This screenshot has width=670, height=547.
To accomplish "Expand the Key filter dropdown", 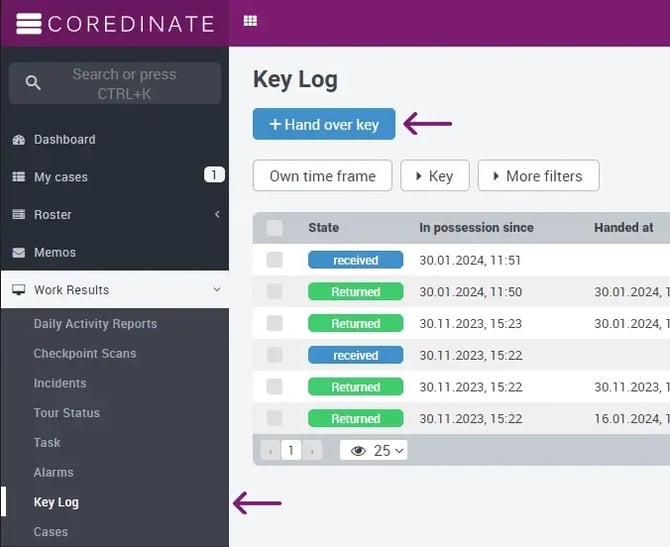I will [434, 176].
